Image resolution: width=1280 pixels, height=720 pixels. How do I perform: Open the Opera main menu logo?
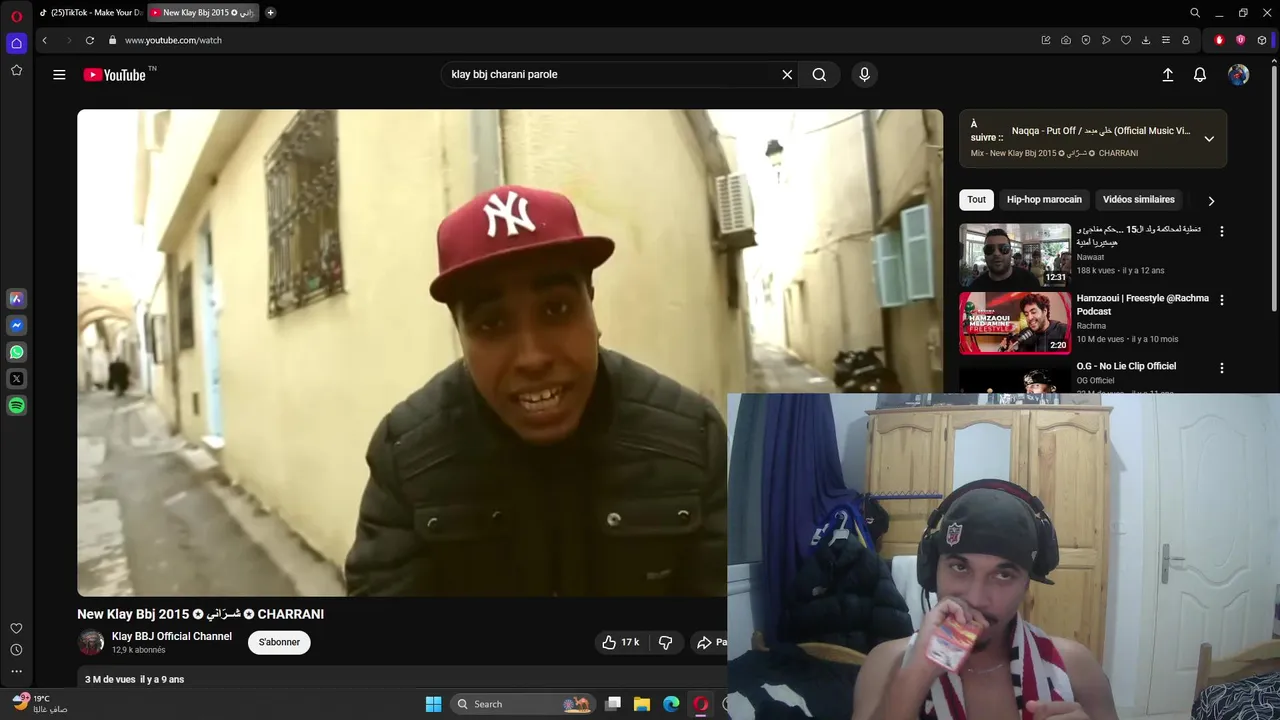coord(16,16)
